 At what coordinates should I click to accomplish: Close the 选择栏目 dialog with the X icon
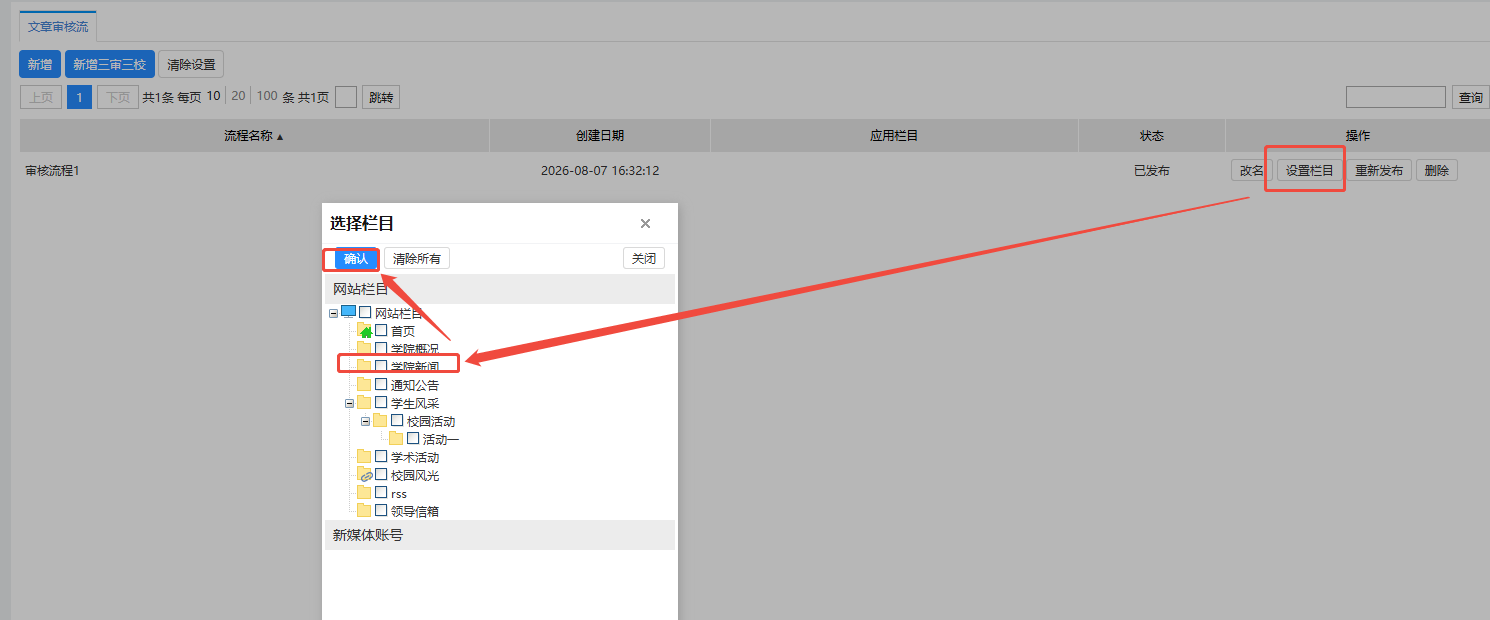(x=645, y=224)
